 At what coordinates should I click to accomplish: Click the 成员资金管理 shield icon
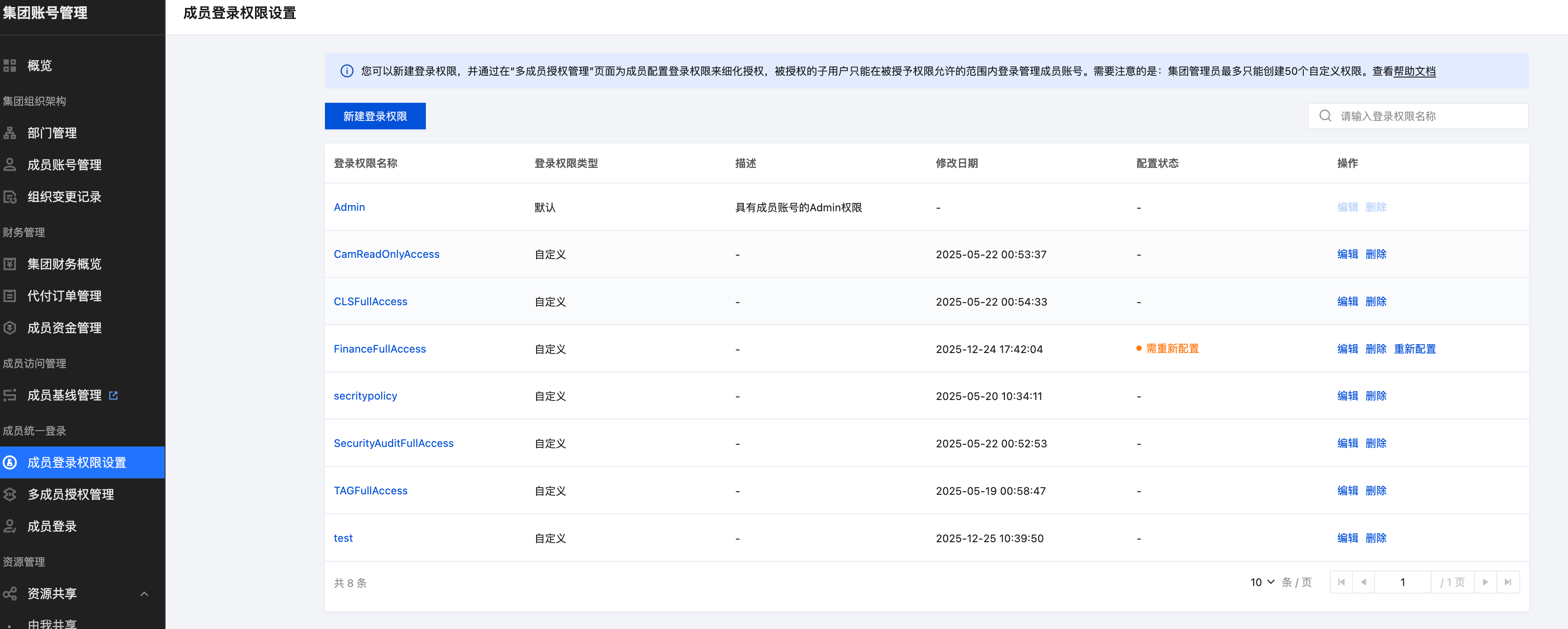[10, 328]
